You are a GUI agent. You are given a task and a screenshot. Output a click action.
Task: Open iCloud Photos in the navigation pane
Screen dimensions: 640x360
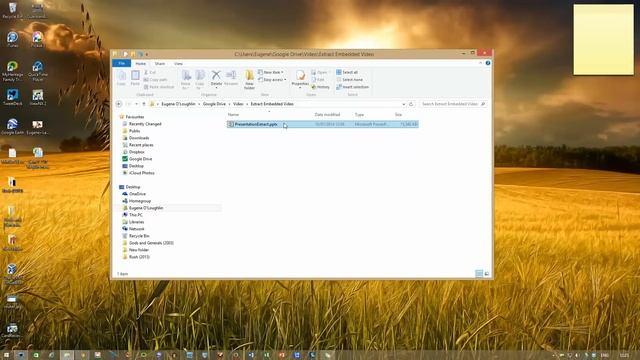click(x=142, y=173)
